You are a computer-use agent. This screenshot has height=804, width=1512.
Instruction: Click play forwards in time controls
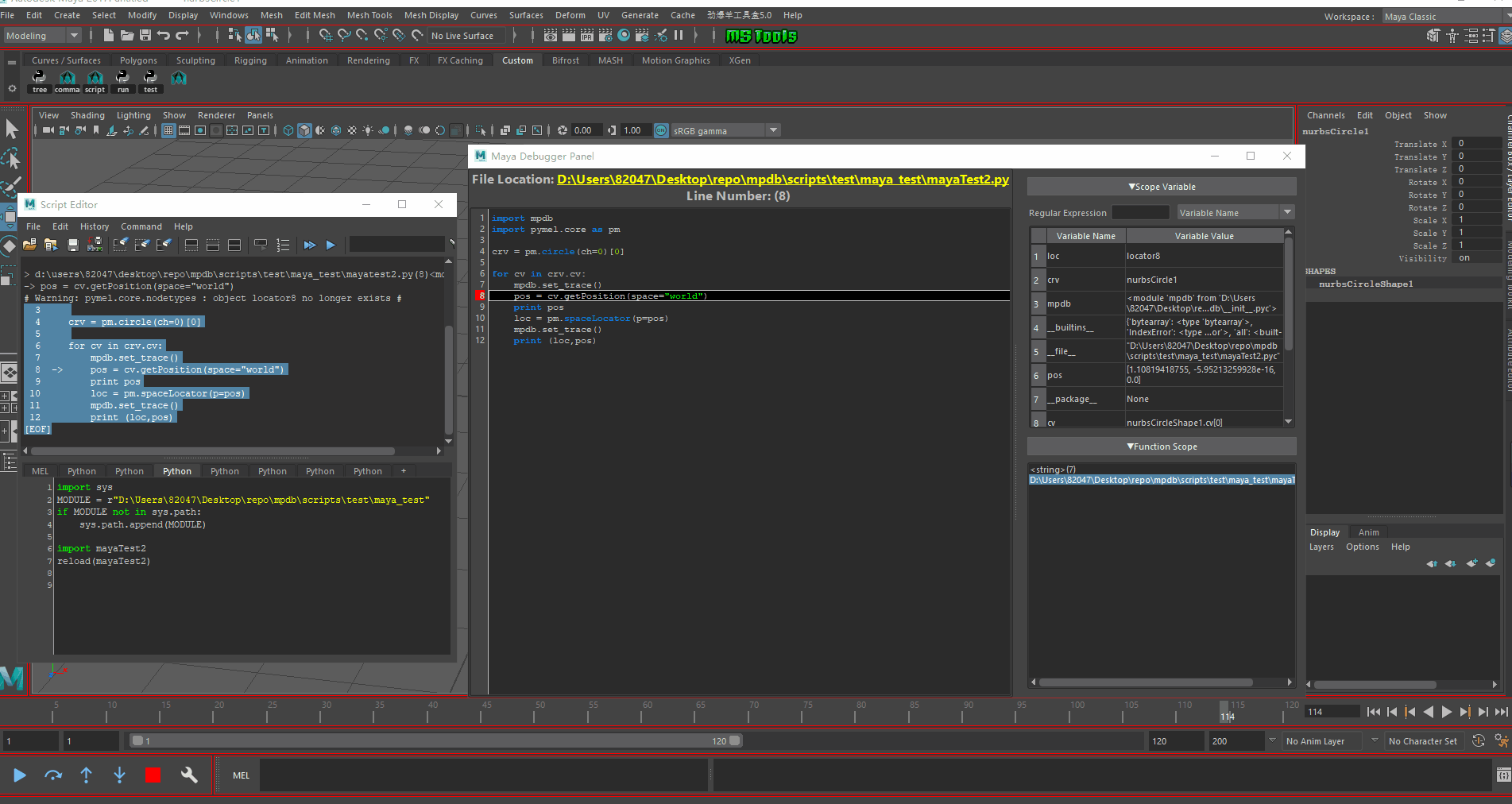coord(1446,712)
